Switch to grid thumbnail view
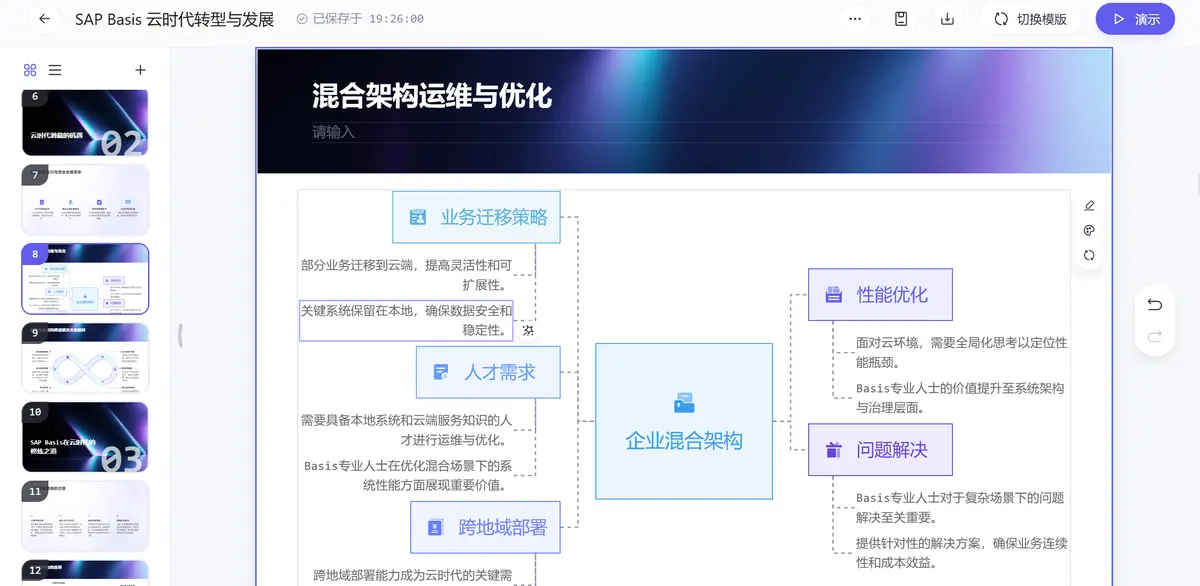 pos(30,70)
